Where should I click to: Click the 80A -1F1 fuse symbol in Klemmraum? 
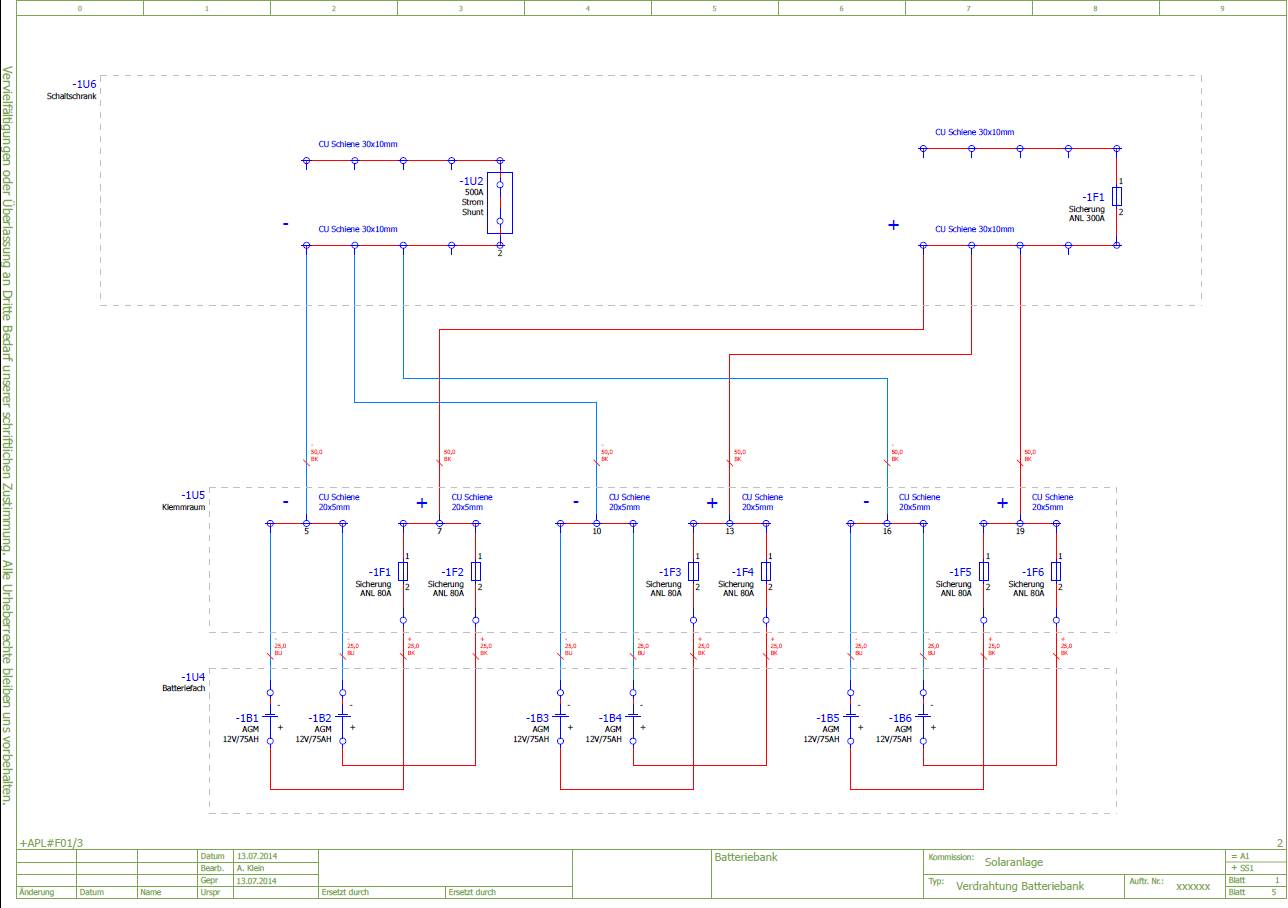(403, 571)
